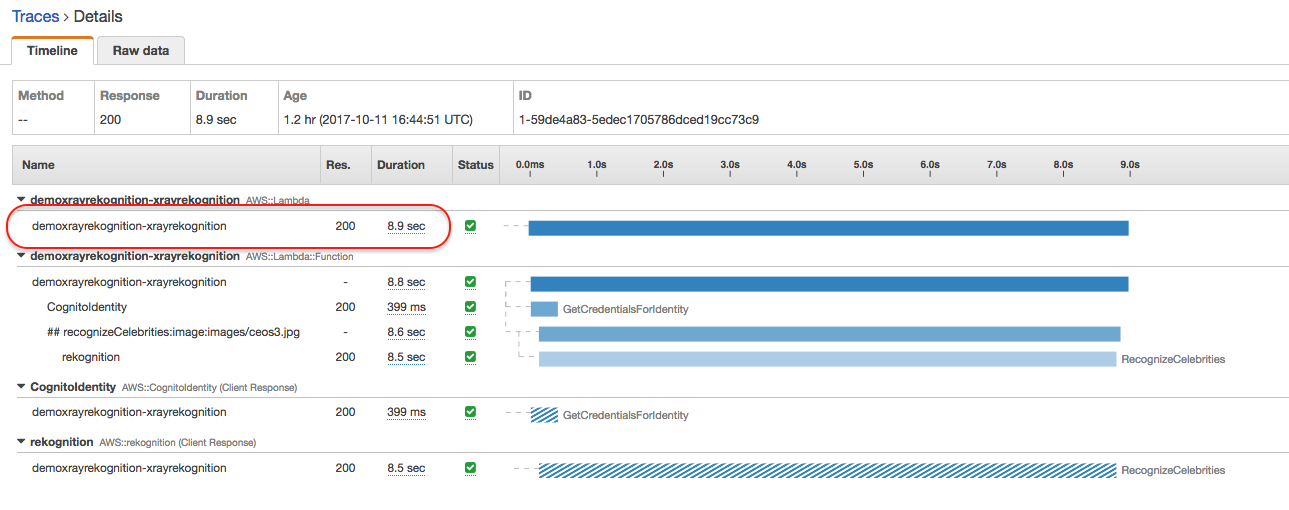Select the recognizeCelebrities 8.6 sec timeline bar
The width and height of the screenshot is (1289, 510).
point(830,334)
